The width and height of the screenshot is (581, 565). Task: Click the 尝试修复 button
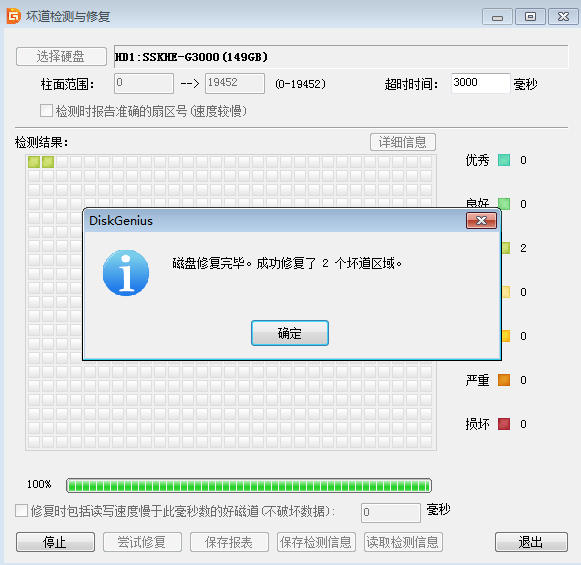point(142,542)
